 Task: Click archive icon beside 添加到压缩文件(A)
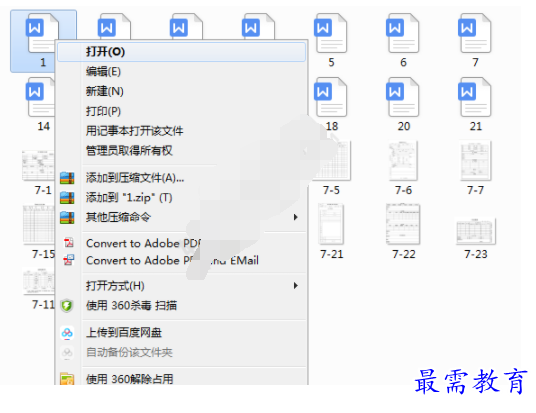(x=67, y=178)
